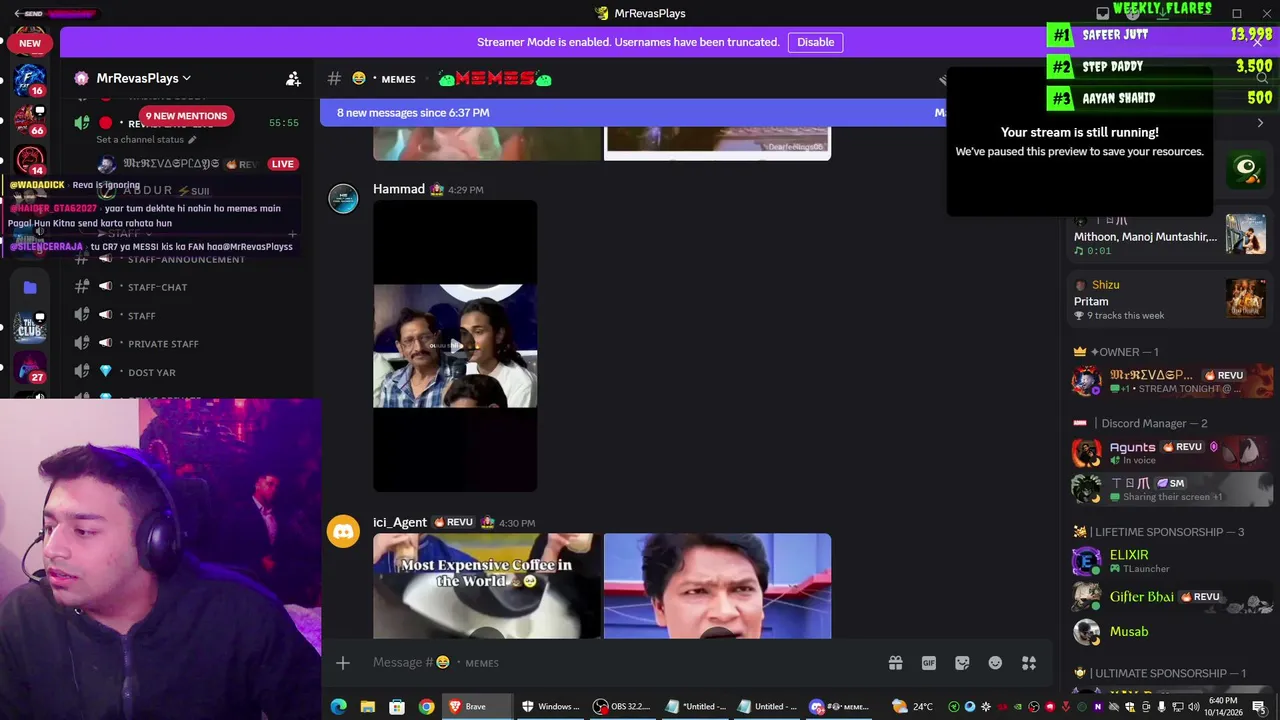Open Musab member profile
Screen dimensions: 1280x720
point(1168,632)
